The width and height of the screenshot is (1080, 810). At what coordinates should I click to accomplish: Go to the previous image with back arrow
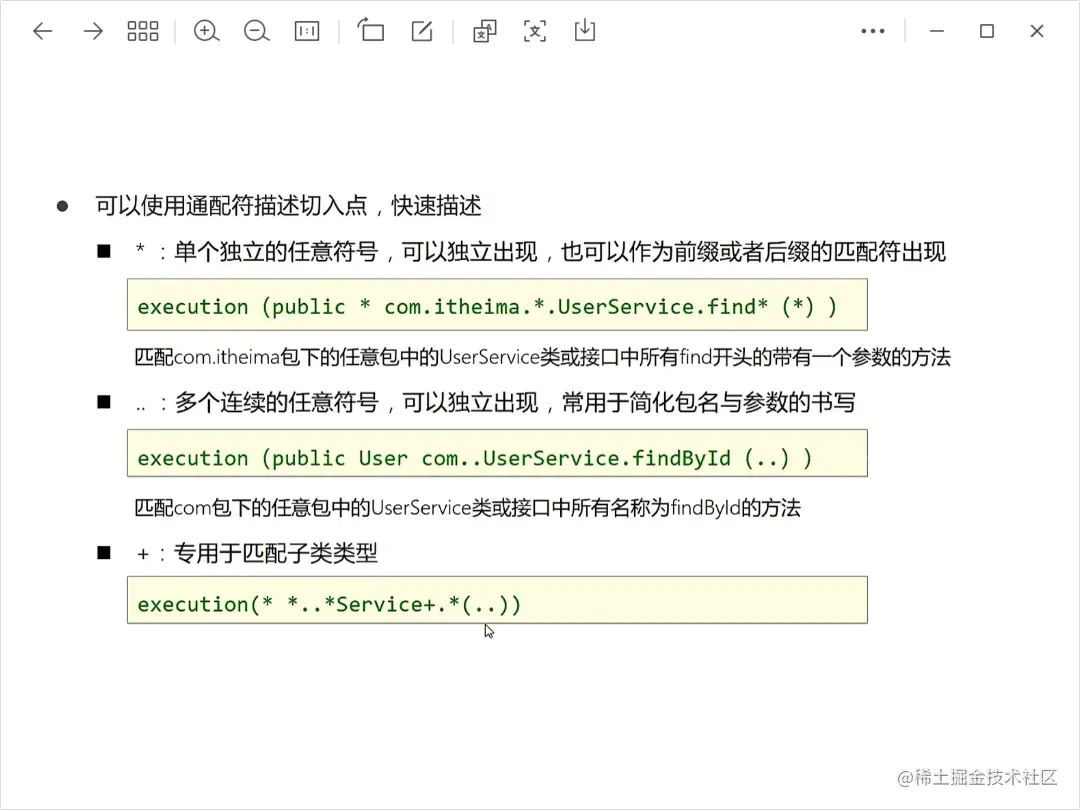[x=43, y=31]
